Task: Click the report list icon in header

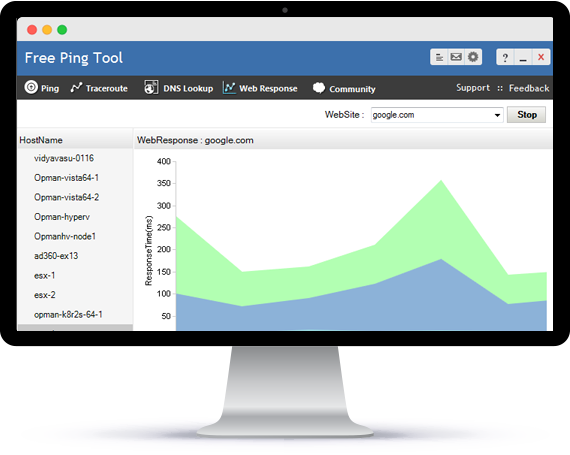Action: [x=439, y=57]
